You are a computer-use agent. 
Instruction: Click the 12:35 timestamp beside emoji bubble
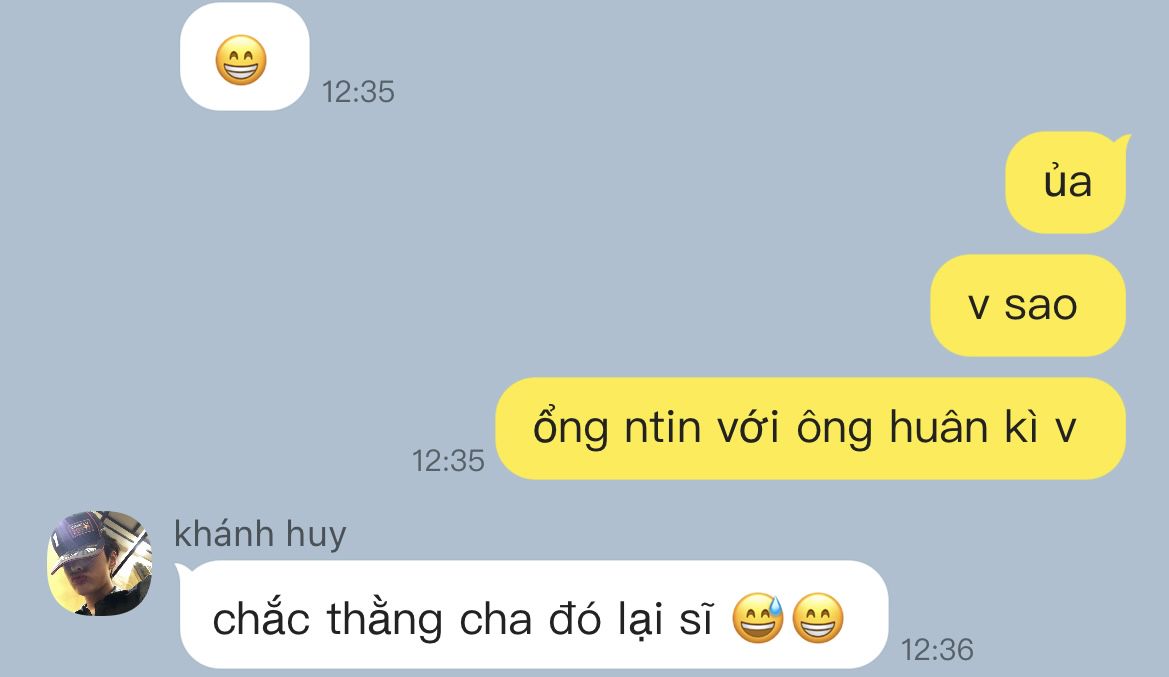358,92
